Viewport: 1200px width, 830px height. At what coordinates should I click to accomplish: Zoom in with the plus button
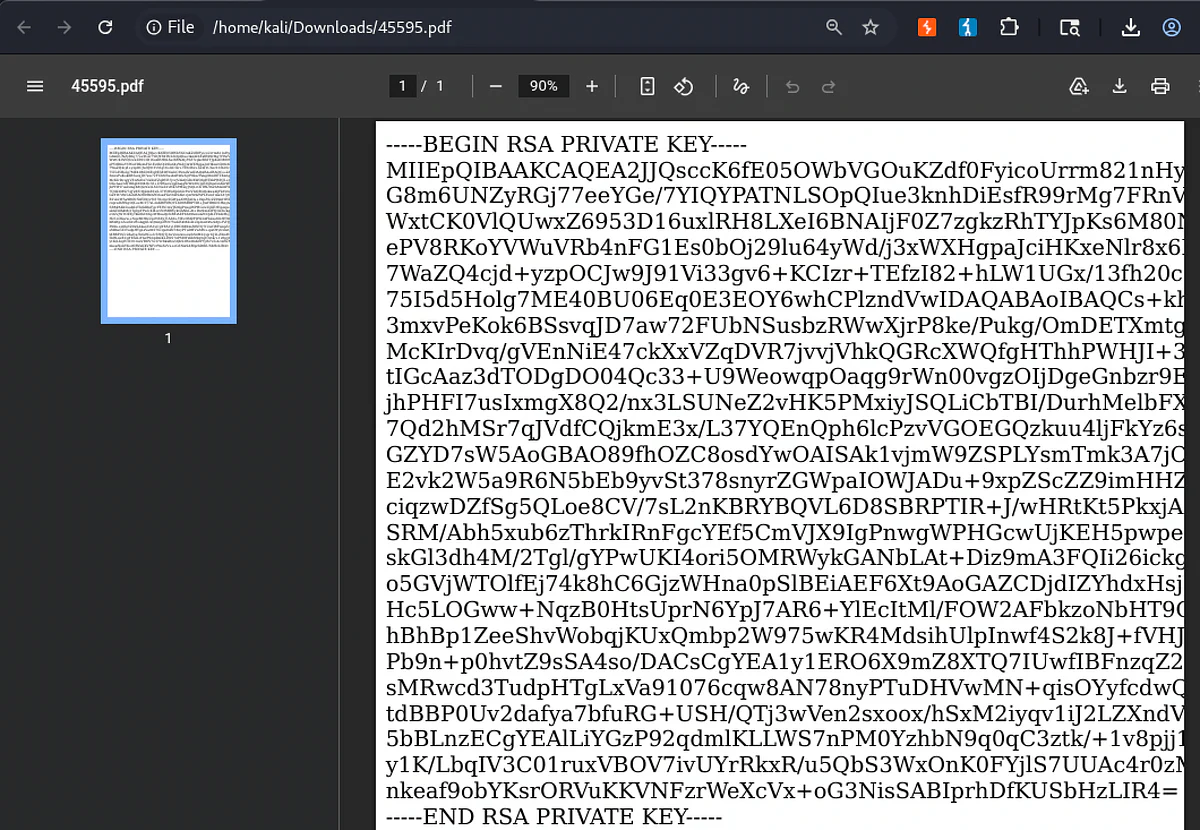click(x=592, y=86)
